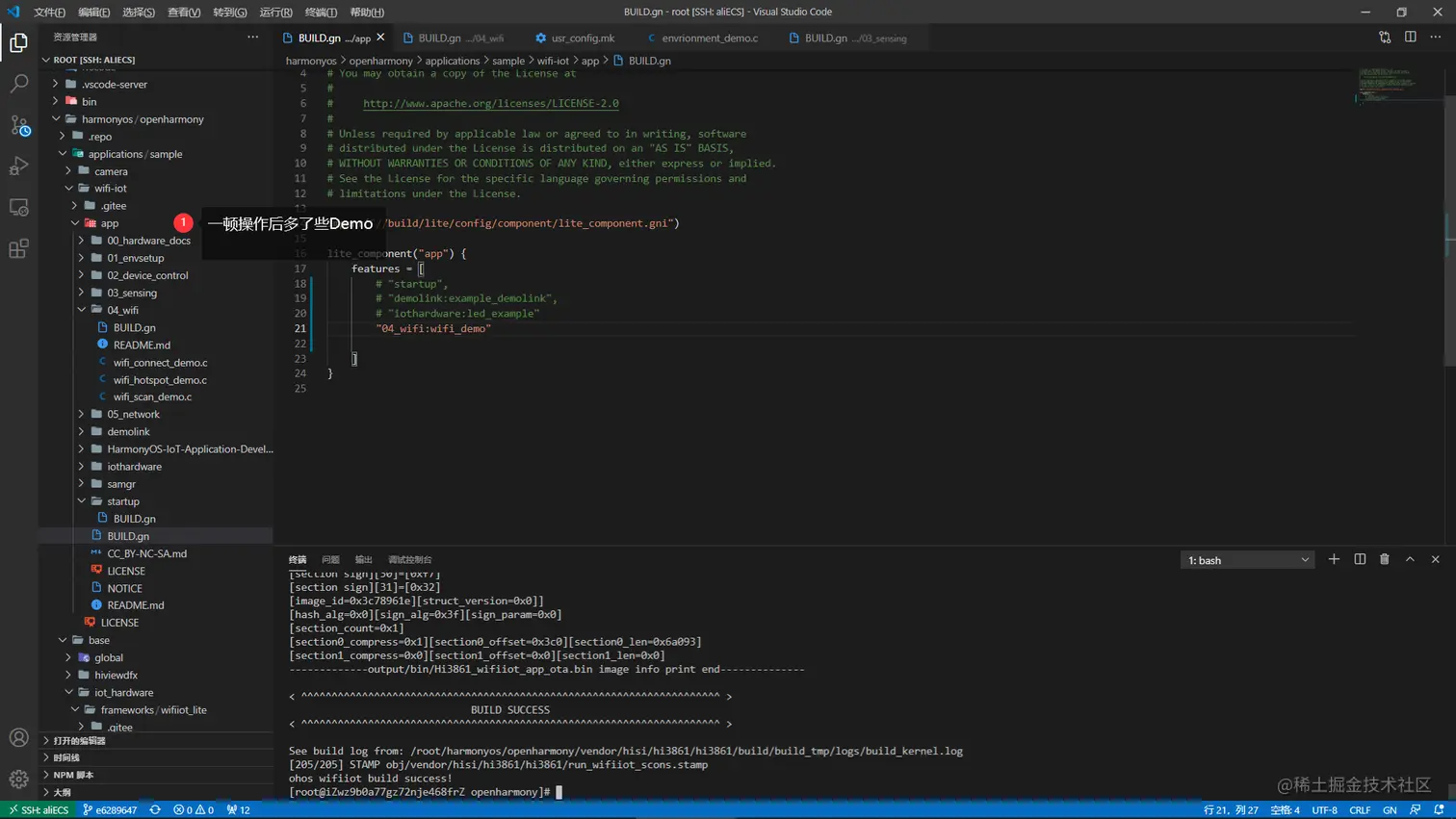Open the feedback icon in status bar
Image resolution: width=1456 pixels, height=819 pixels.
coord(1415,810)
